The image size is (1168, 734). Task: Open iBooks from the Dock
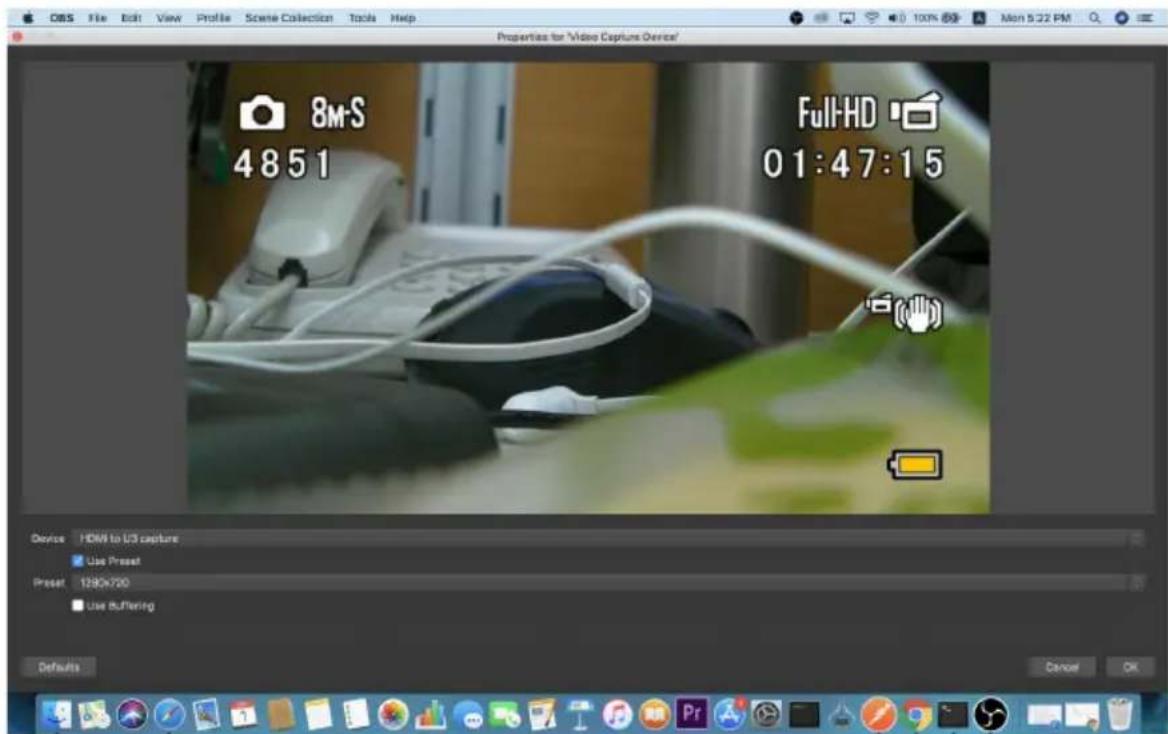(x=655, y=715)
